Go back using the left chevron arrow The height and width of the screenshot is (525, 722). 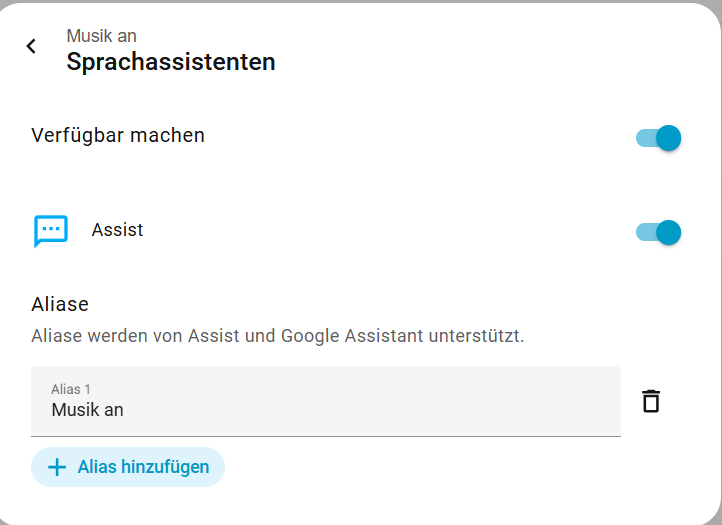pyautogui.click(x=31, y=46)
